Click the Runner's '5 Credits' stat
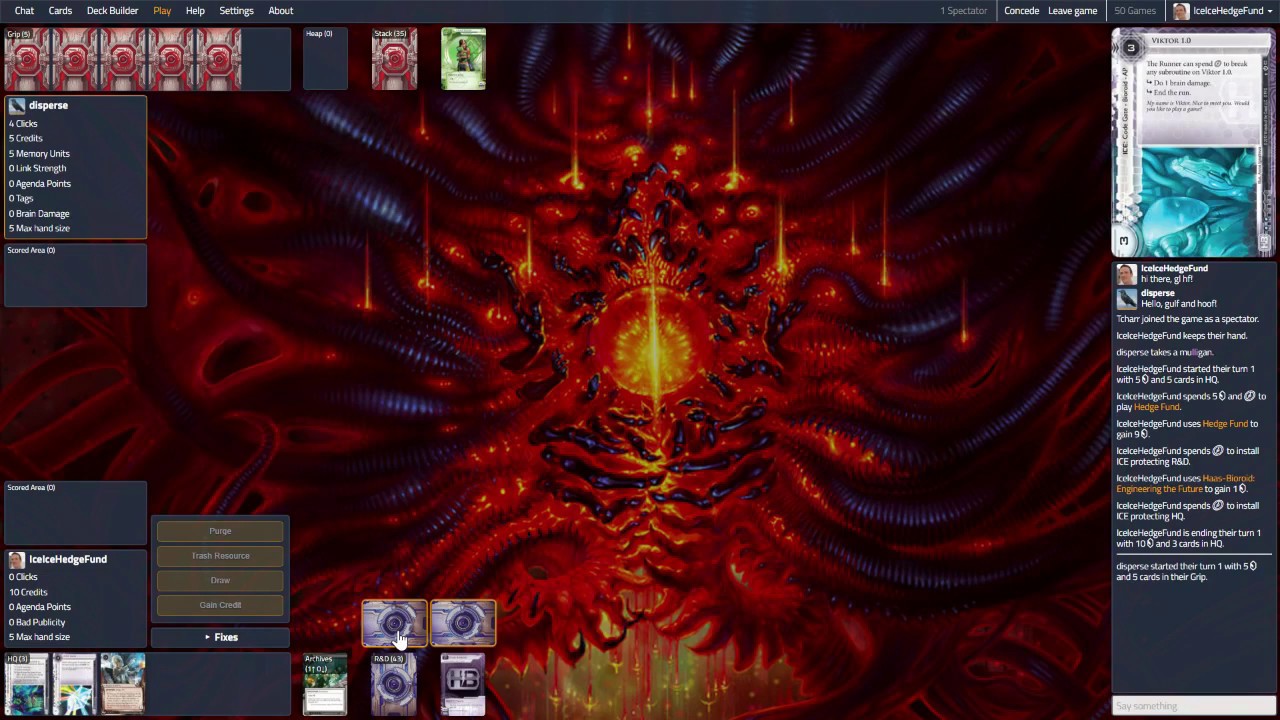 26,139
